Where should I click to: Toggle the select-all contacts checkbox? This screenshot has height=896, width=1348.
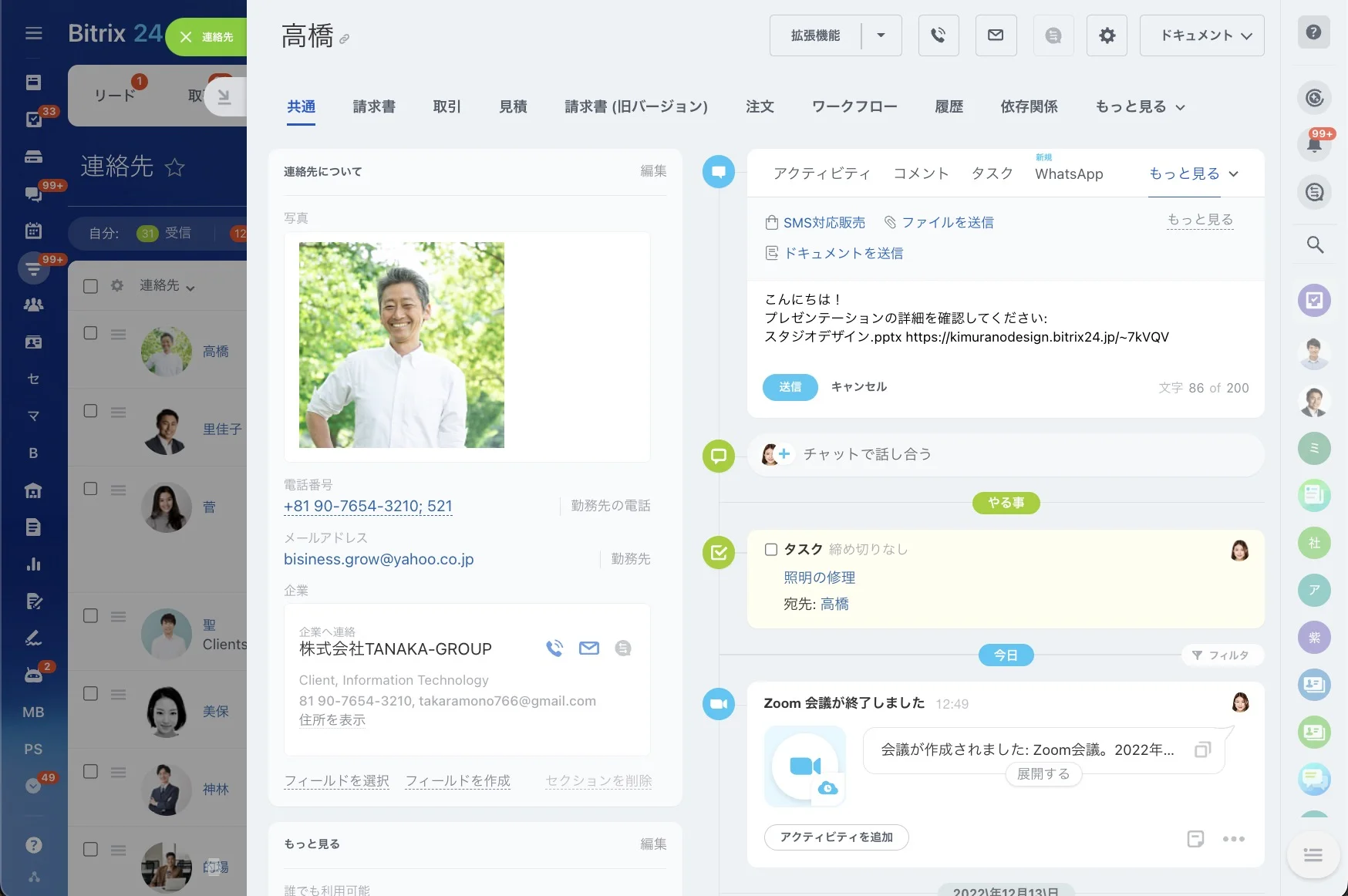(x=90, y=286)
